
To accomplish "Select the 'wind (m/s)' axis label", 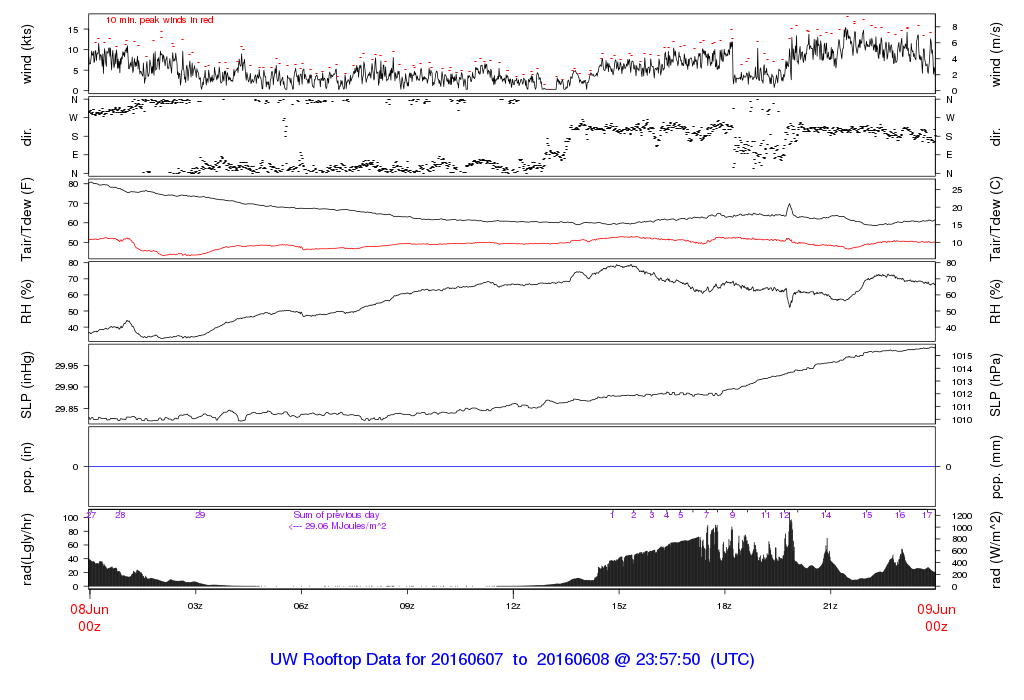I will click(x=995, y=54).
